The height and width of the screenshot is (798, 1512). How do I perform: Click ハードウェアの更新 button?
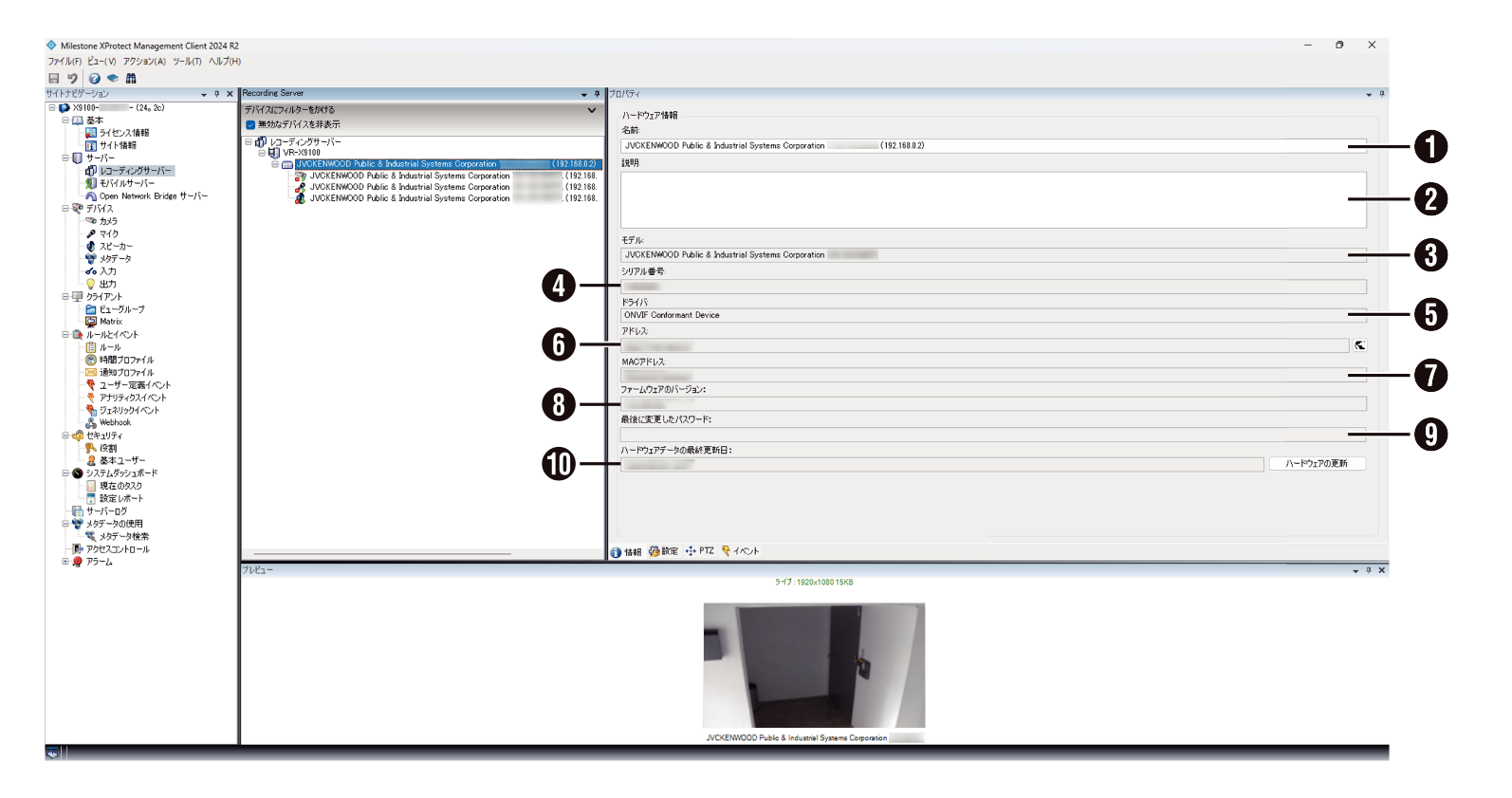[1317, 464]
